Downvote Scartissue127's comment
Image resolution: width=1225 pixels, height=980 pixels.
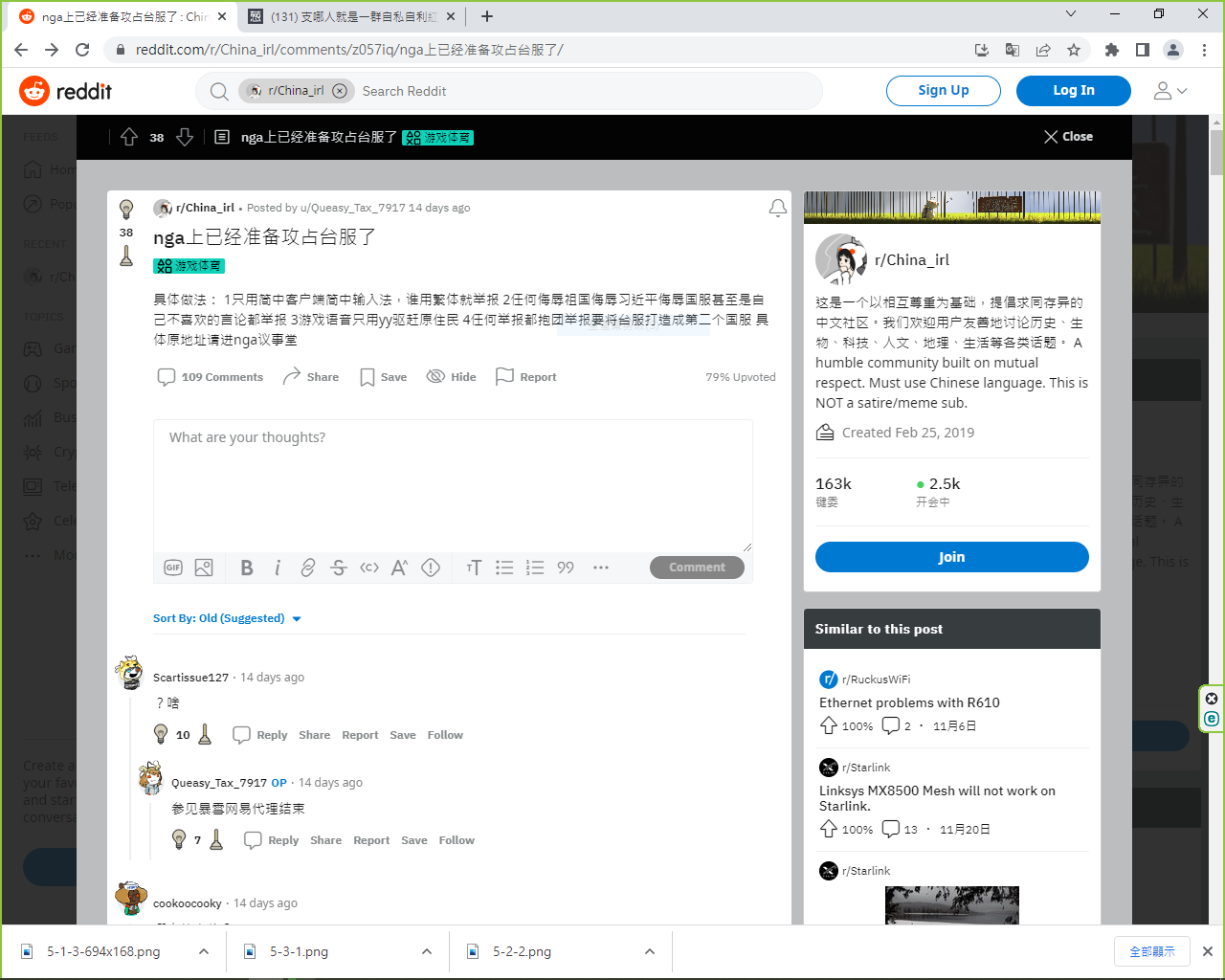click(x=205, y=734)
